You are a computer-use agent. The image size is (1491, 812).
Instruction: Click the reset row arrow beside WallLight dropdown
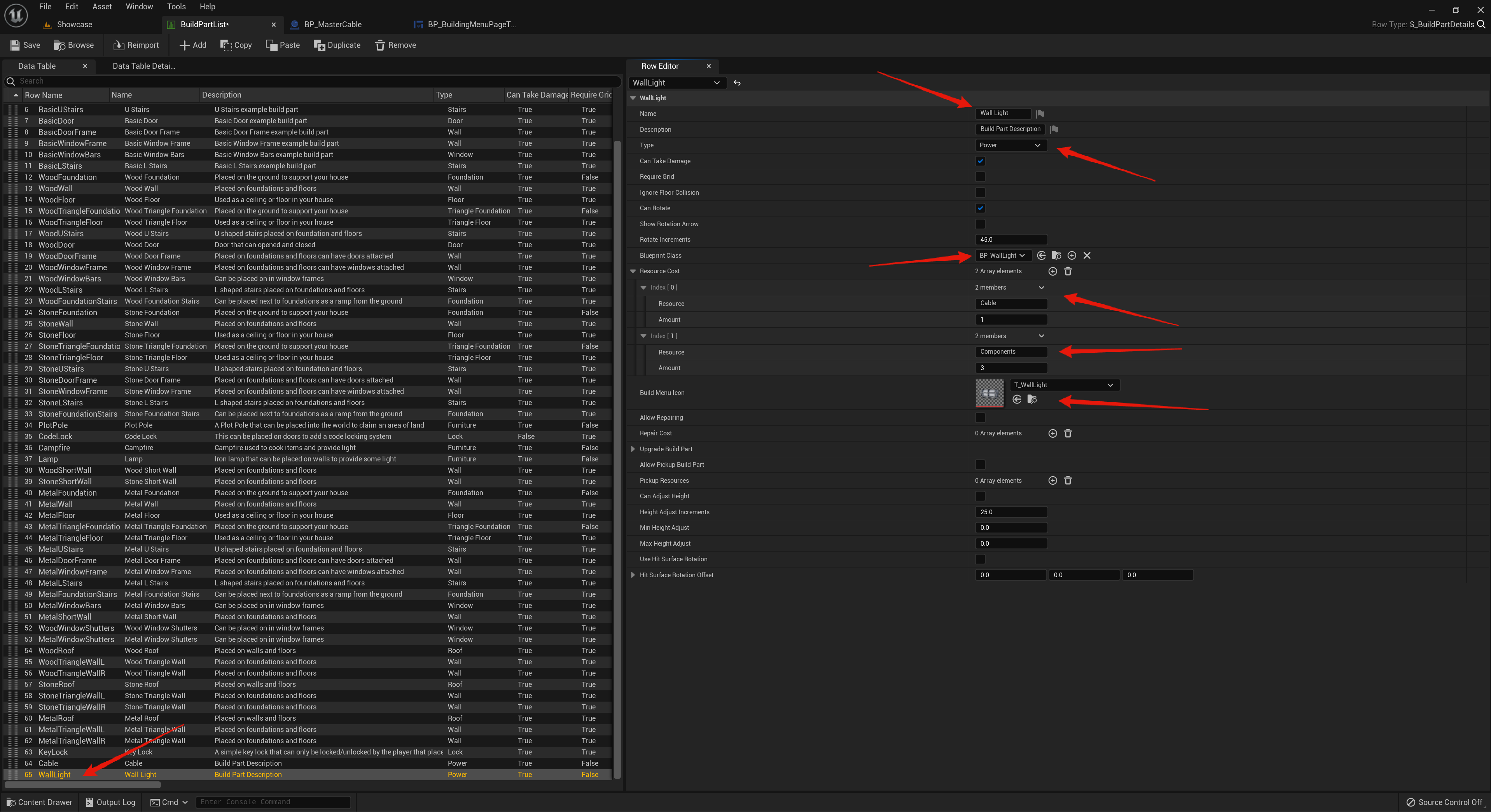[x=737, y=83]
